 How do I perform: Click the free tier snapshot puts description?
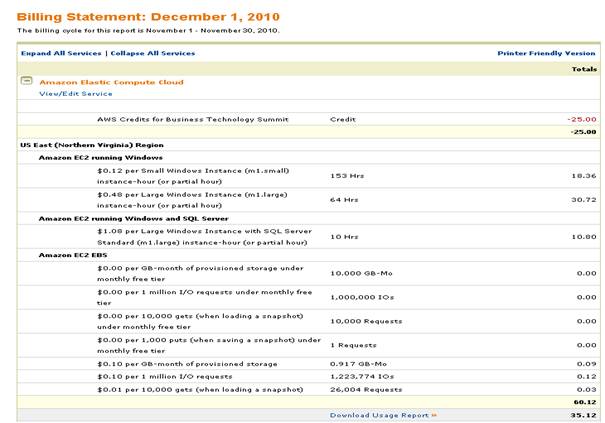pyautogui.click(x=209, y=345)
